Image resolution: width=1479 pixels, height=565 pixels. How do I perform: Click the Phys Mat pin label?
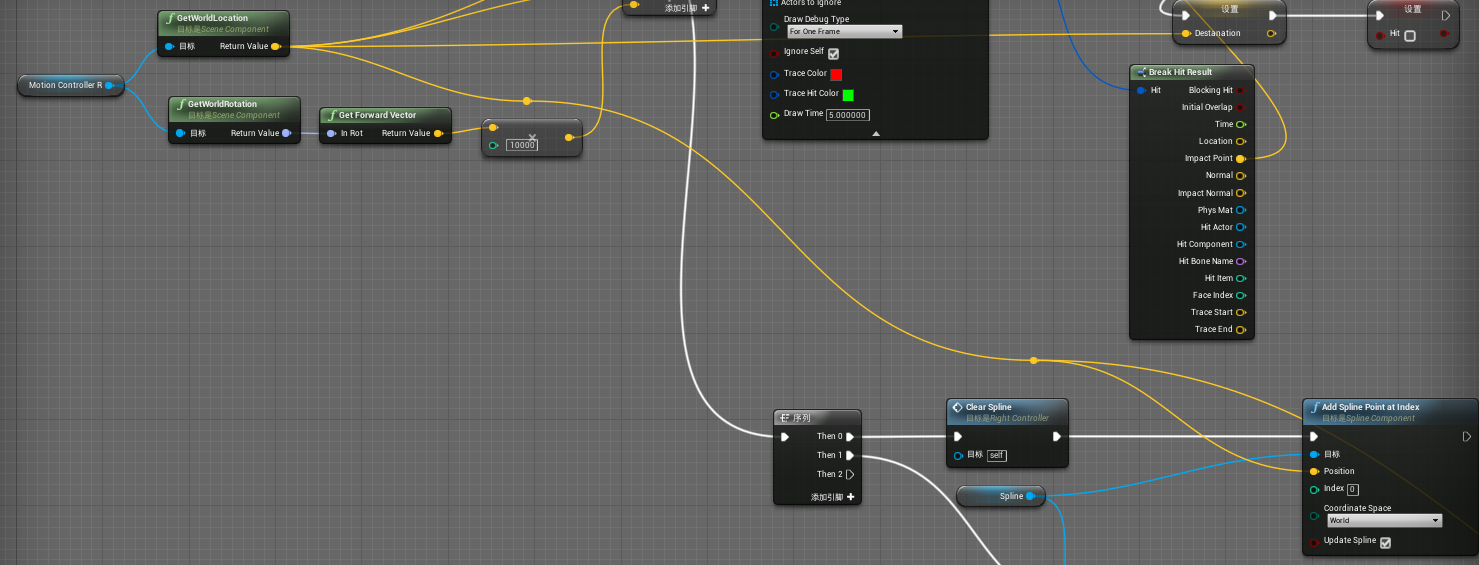click(x=1215, y=210)
